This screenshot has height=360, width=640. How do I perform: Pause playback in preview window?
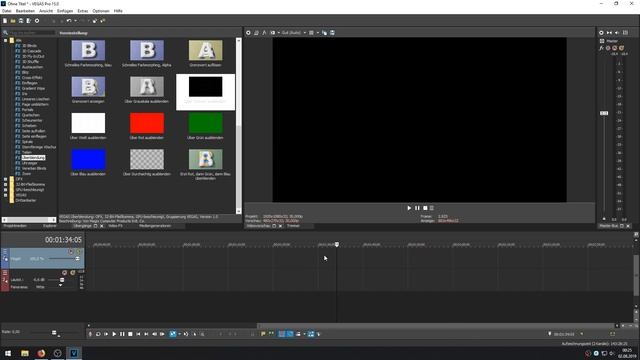pyautogui.click(x=417, y=208)
